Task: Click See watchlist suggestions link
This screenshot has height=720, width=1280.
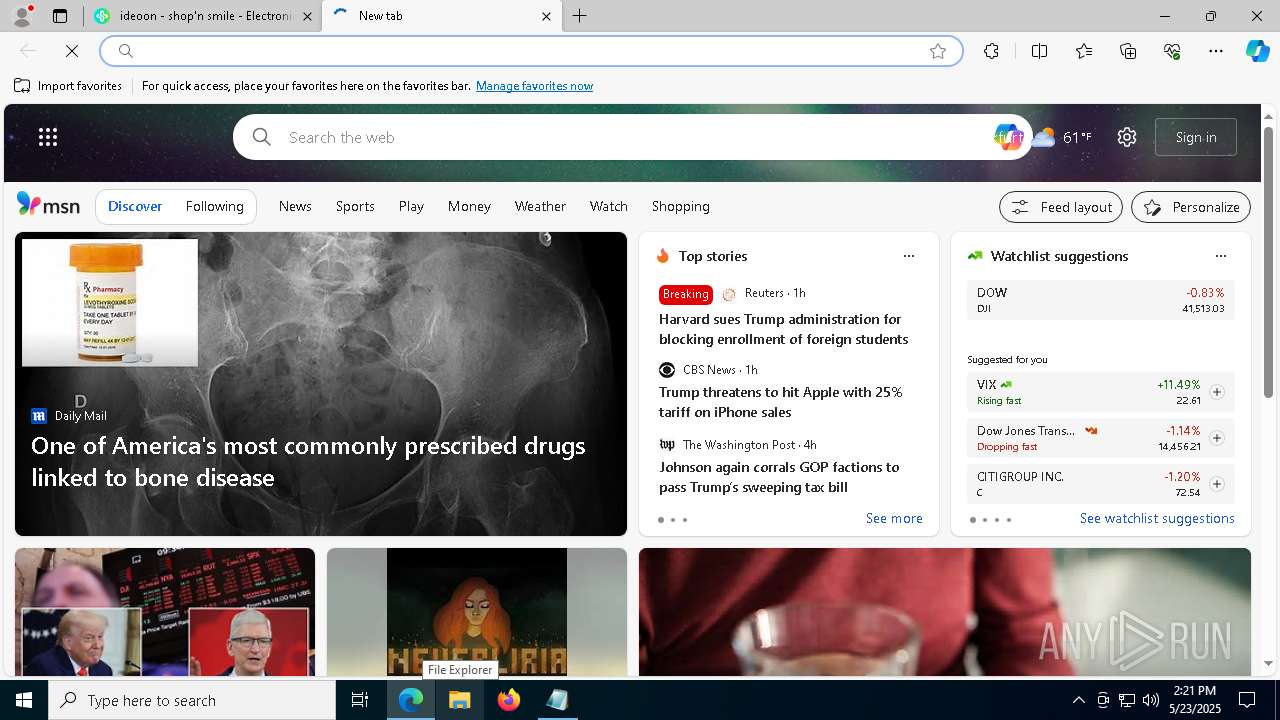Action: (x=1157, y=518)
